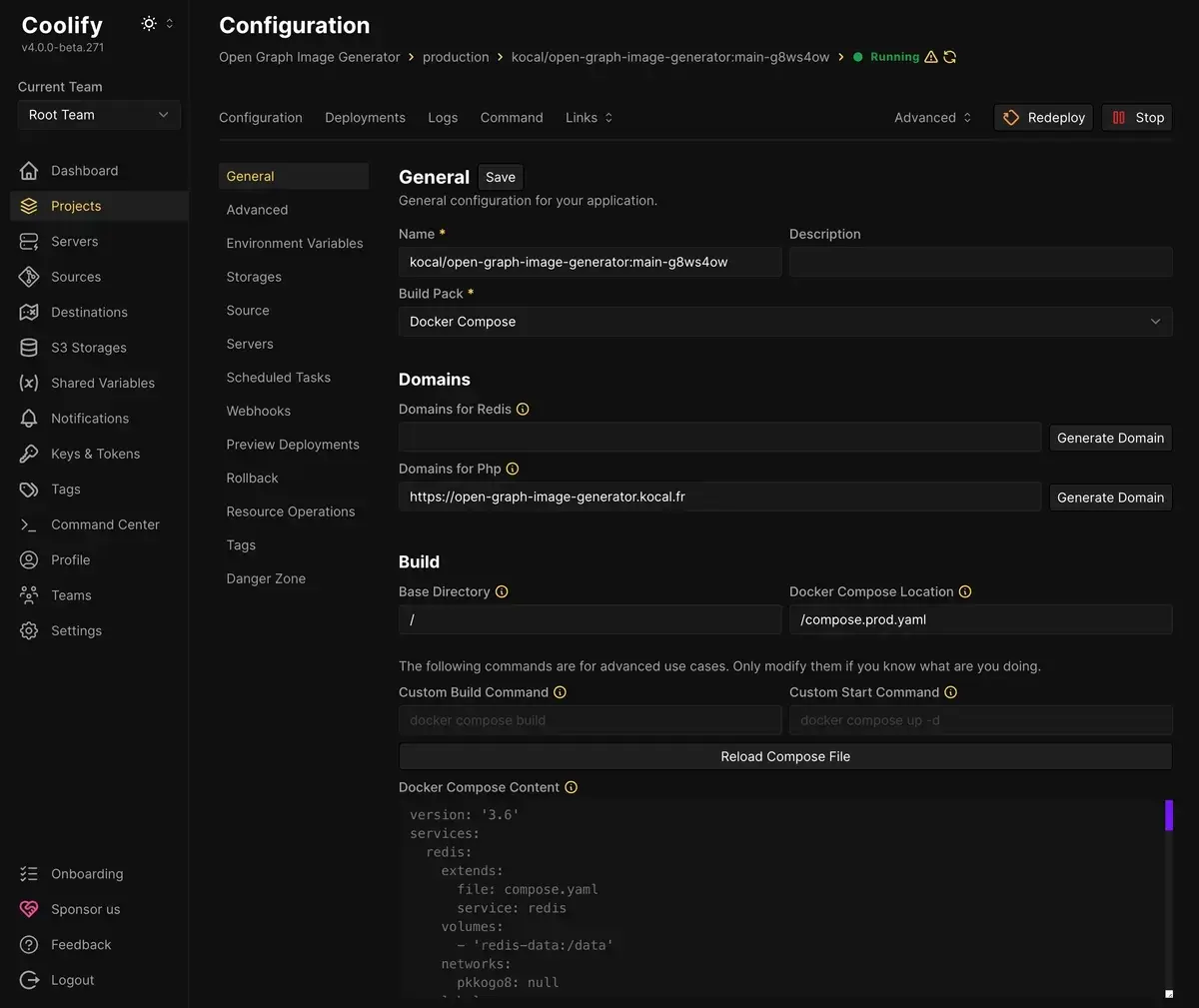Switch to the Deployments tab
Screen dimensions: 1199x1008
(x=365, y=118)
